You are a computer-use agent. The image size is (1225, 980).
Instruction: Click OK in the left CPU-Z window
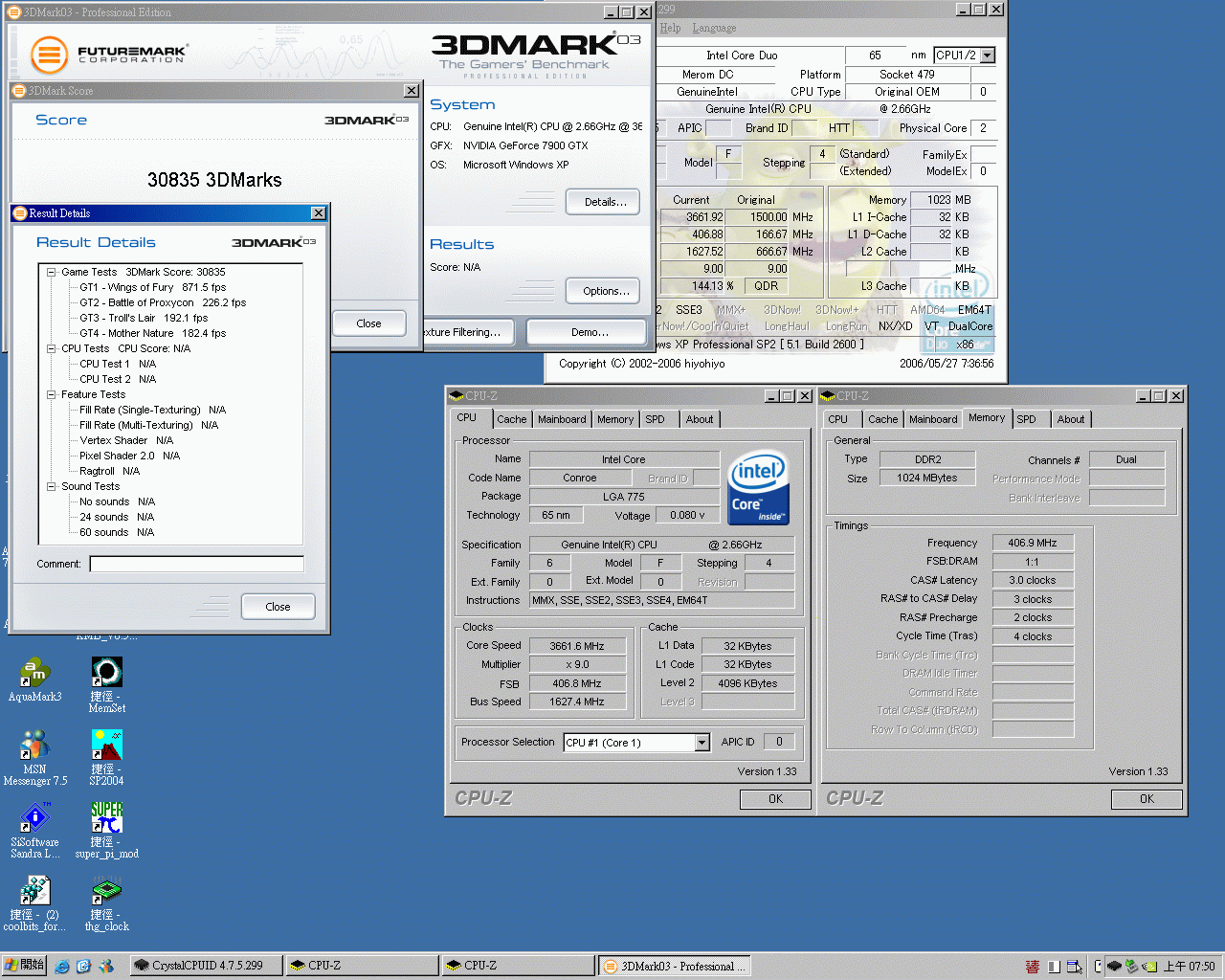pyautogui.click(x=775, y=799)
